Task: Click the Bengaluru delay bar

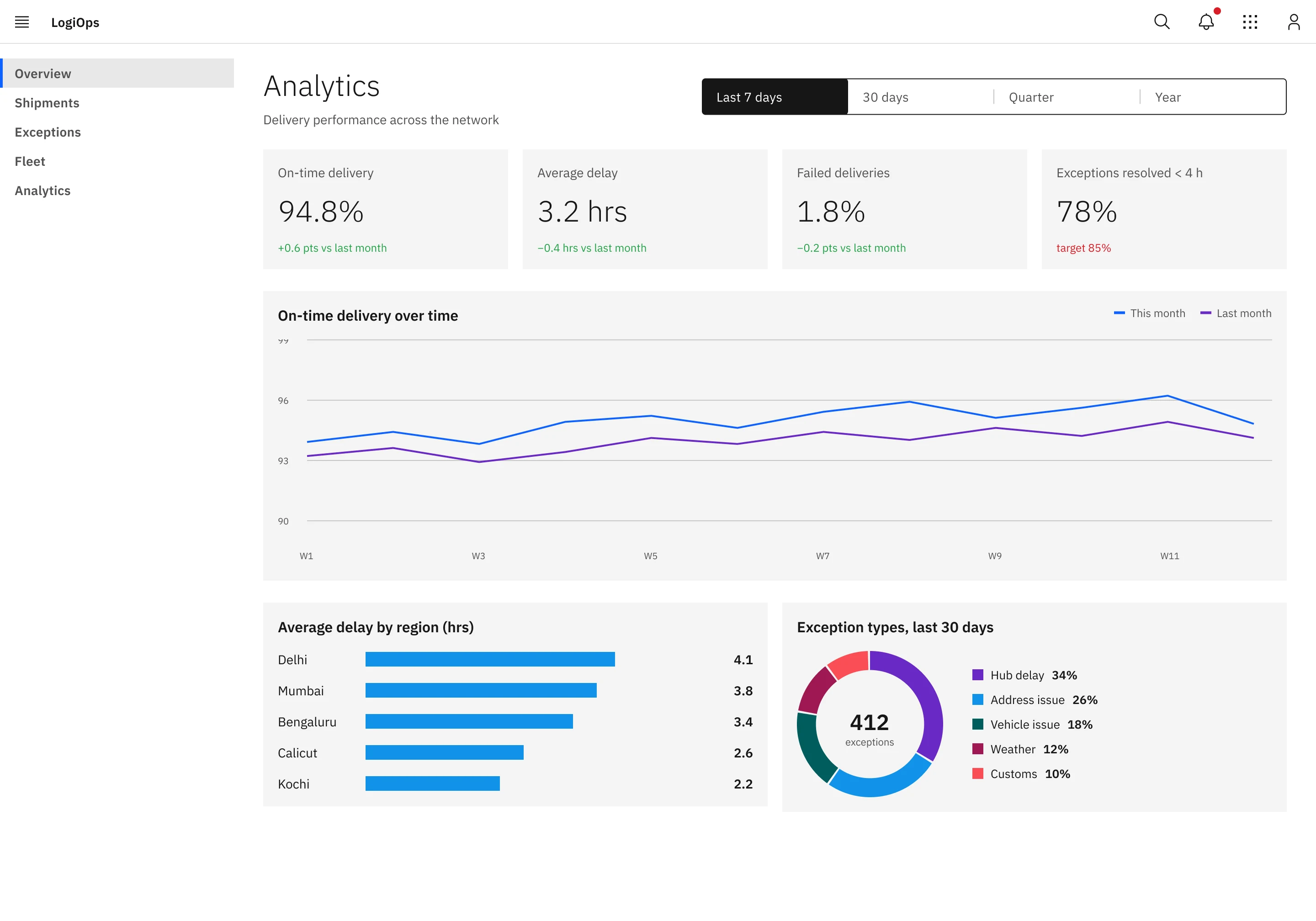Action: pyautogui.click(x=469, y=721)
